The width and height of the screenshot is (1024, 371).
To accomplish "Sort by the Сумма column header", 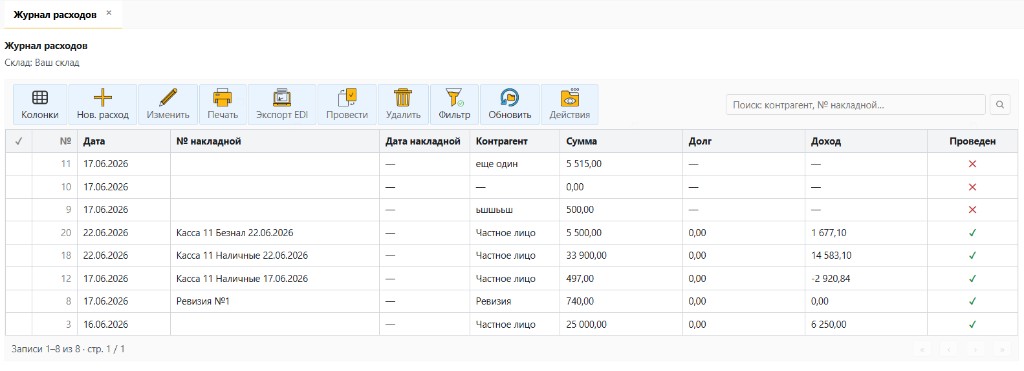I will (620, 141).
